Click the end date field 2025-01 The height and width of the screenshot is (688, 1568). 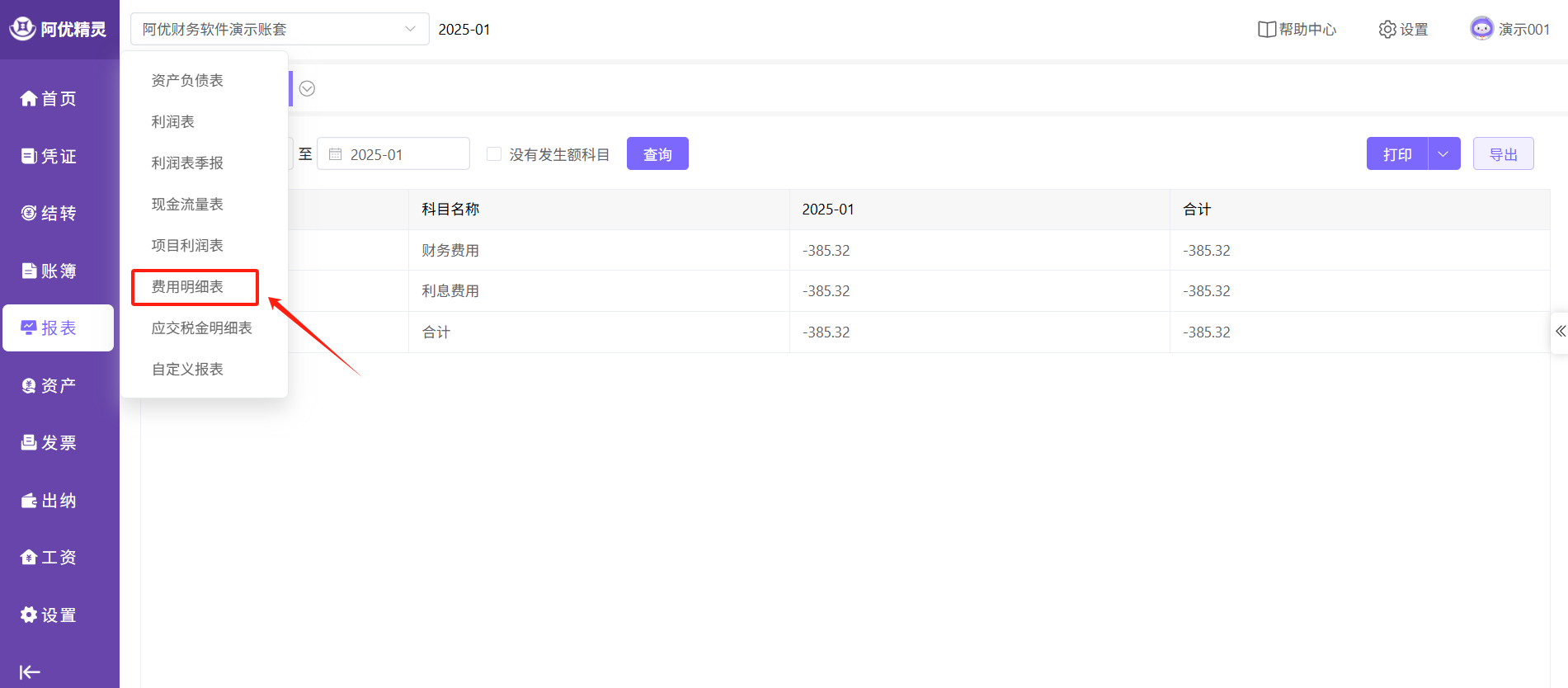[393, 154]
